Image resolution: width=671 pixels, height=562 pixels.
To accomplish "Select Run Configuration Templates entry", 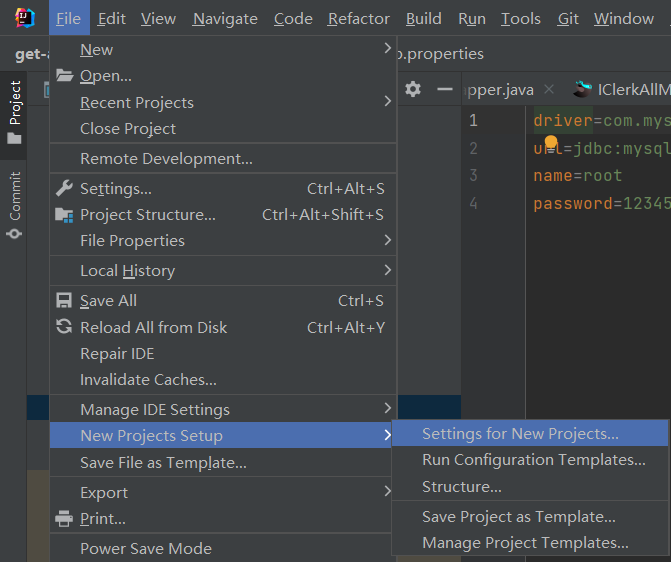I will 533,459.
